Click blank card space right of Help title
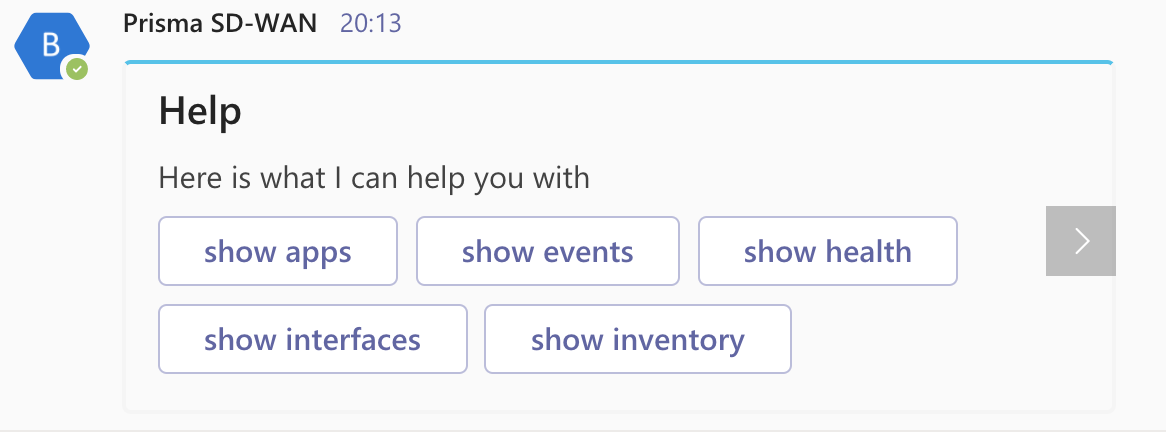This screenshot has width=1166, height=432. [x=650, y=111]
